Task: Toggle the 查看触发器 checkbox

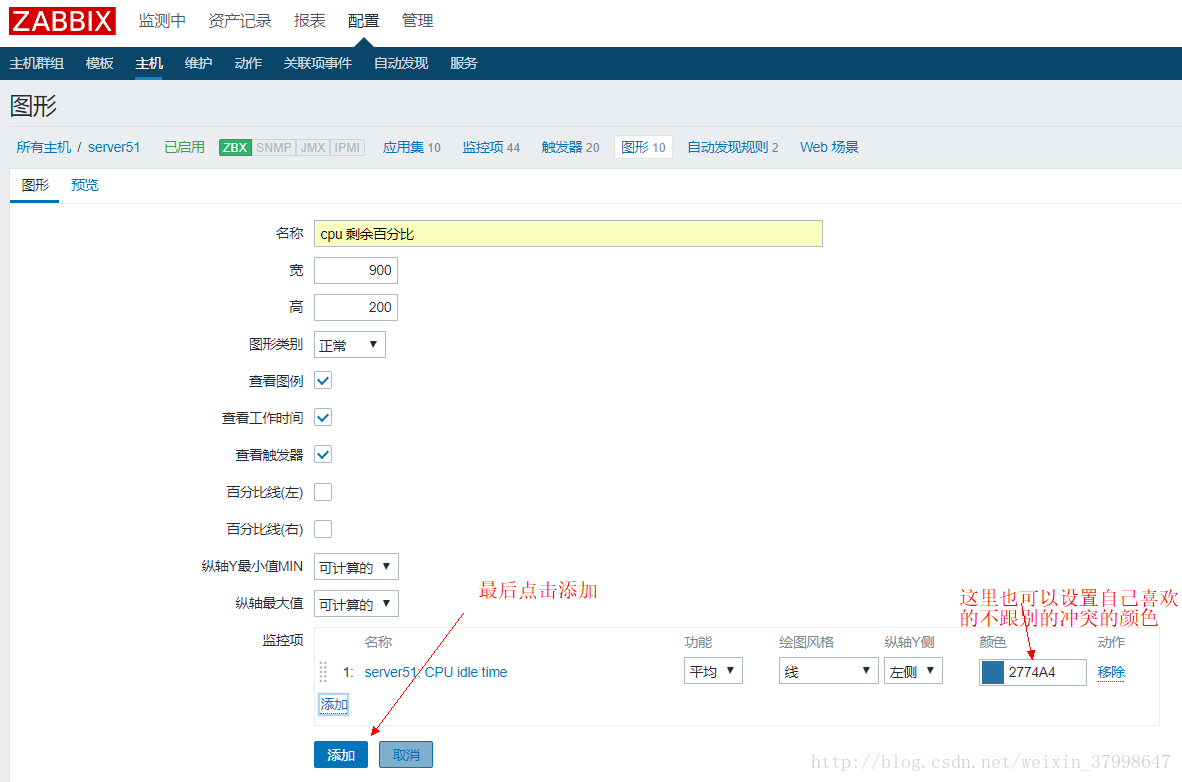Action: 323,455
